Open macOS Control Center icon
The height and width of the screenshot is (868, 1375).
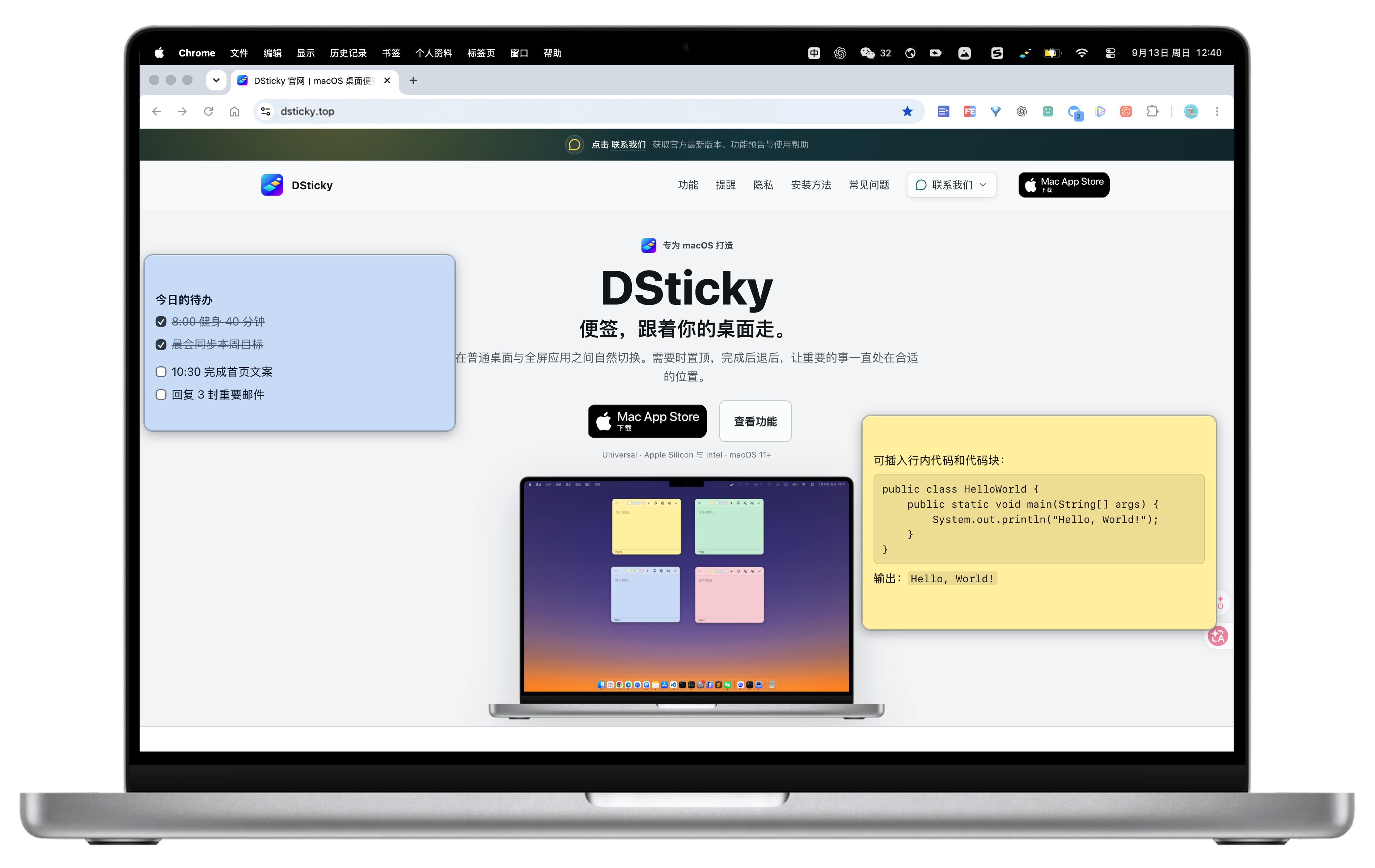[1110, 53]
